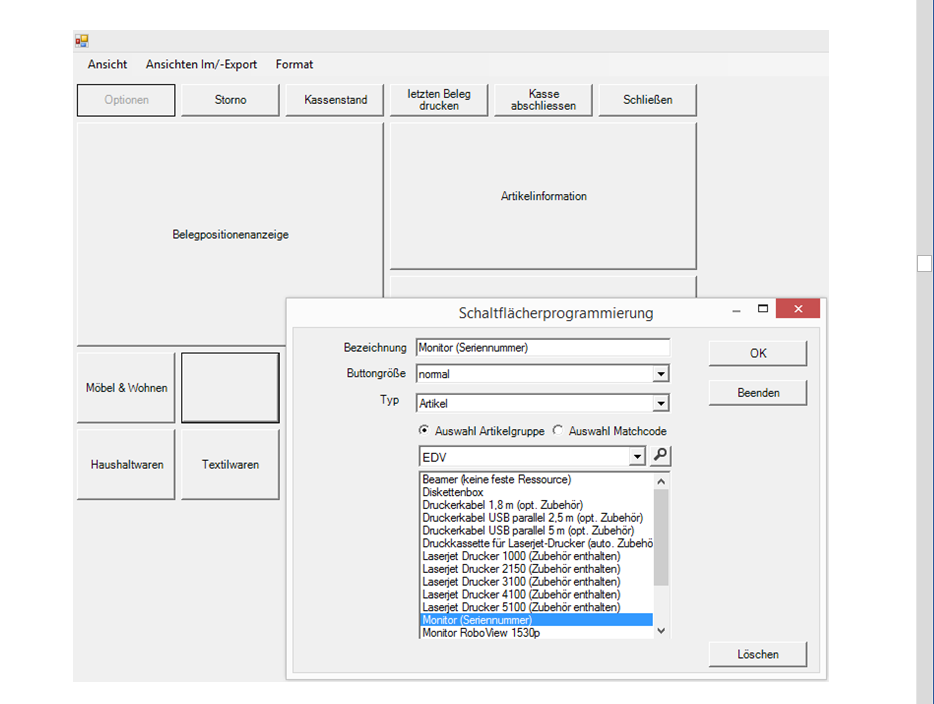The image size is (934, 704).
Task: Expand the Typ dropdown
Action: [660, 403]
